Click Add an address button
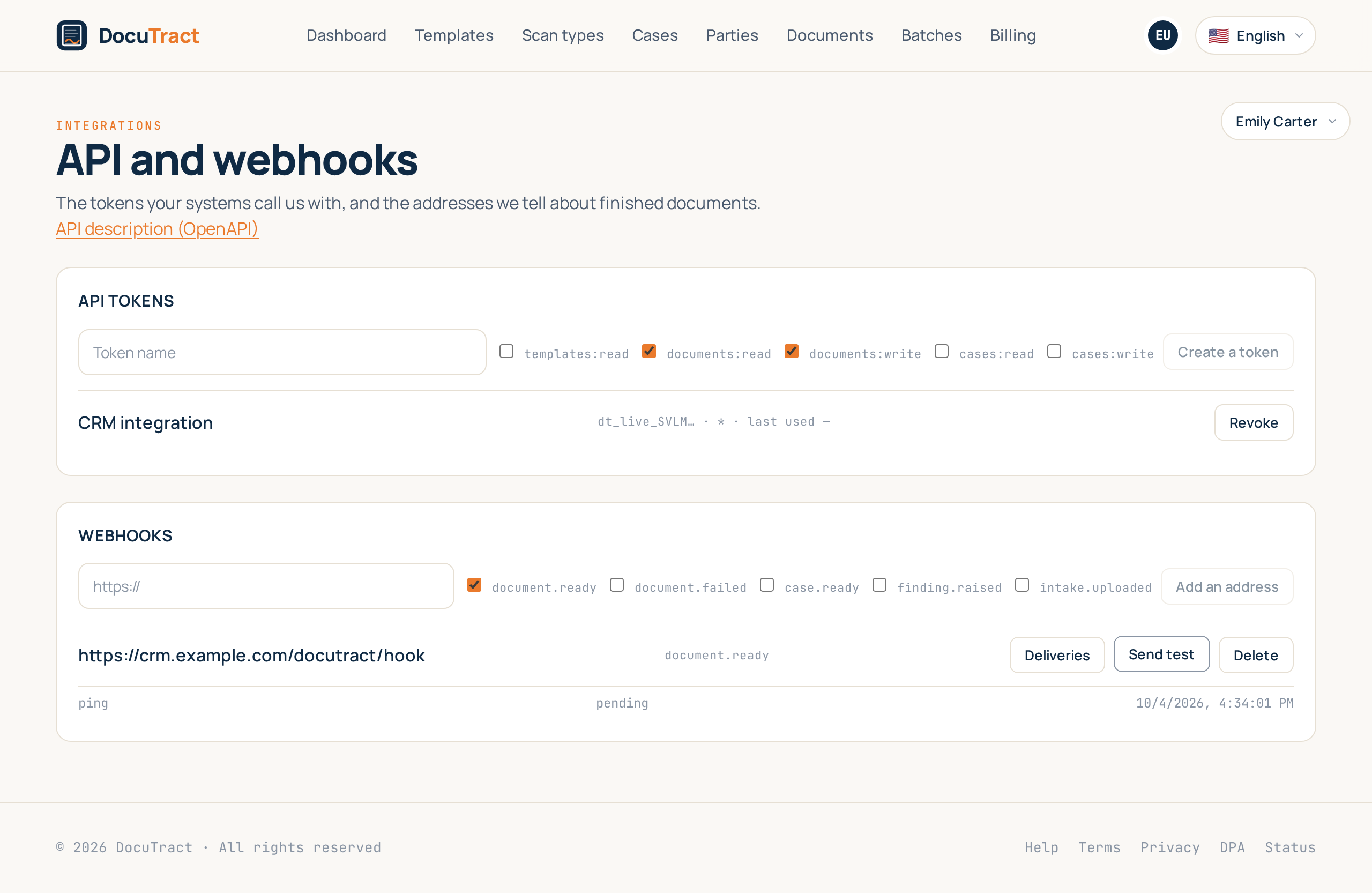 (1227, 586)
